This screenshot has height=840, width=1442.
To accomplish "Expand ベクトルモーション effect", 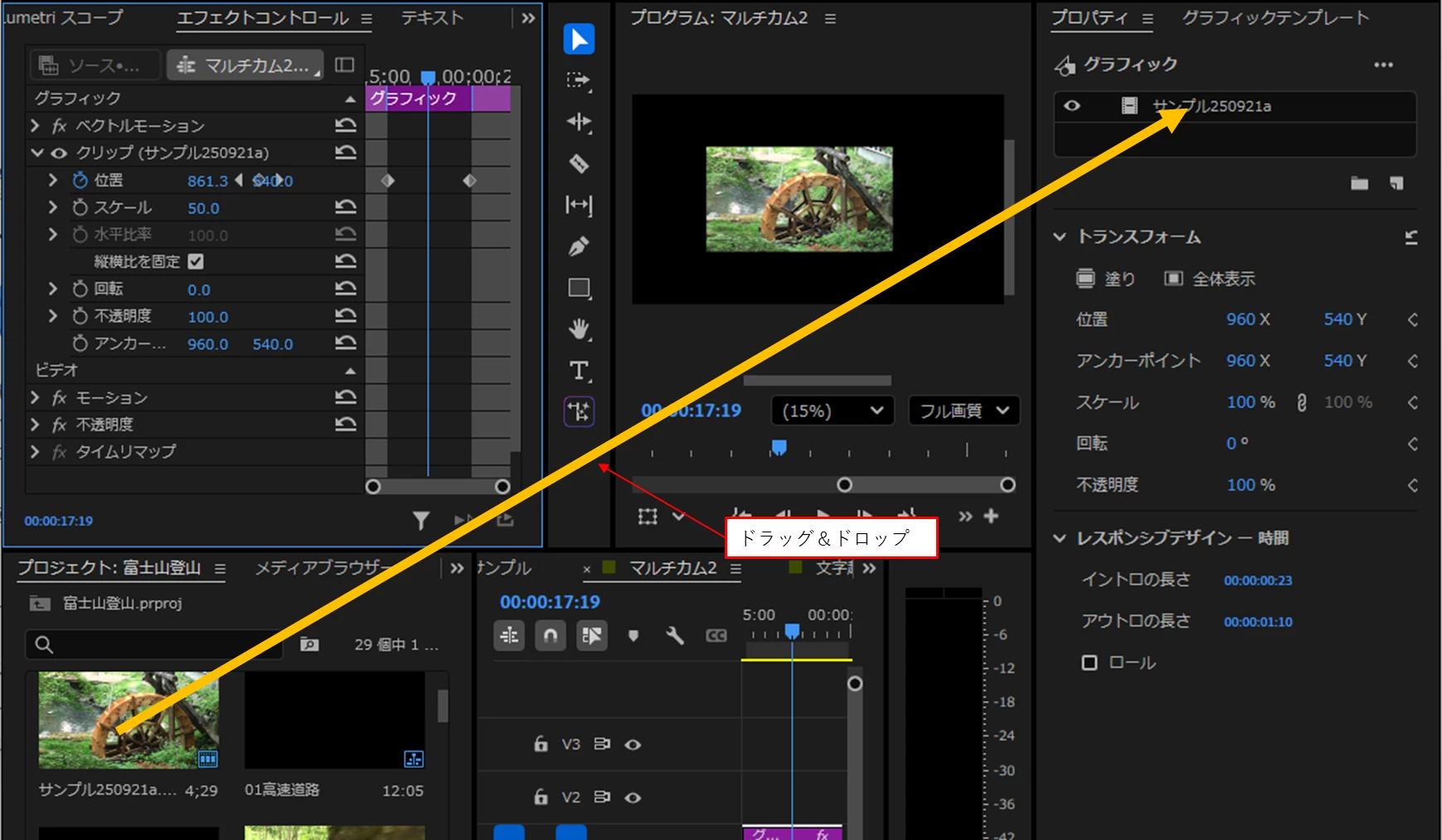I will 35,125.
